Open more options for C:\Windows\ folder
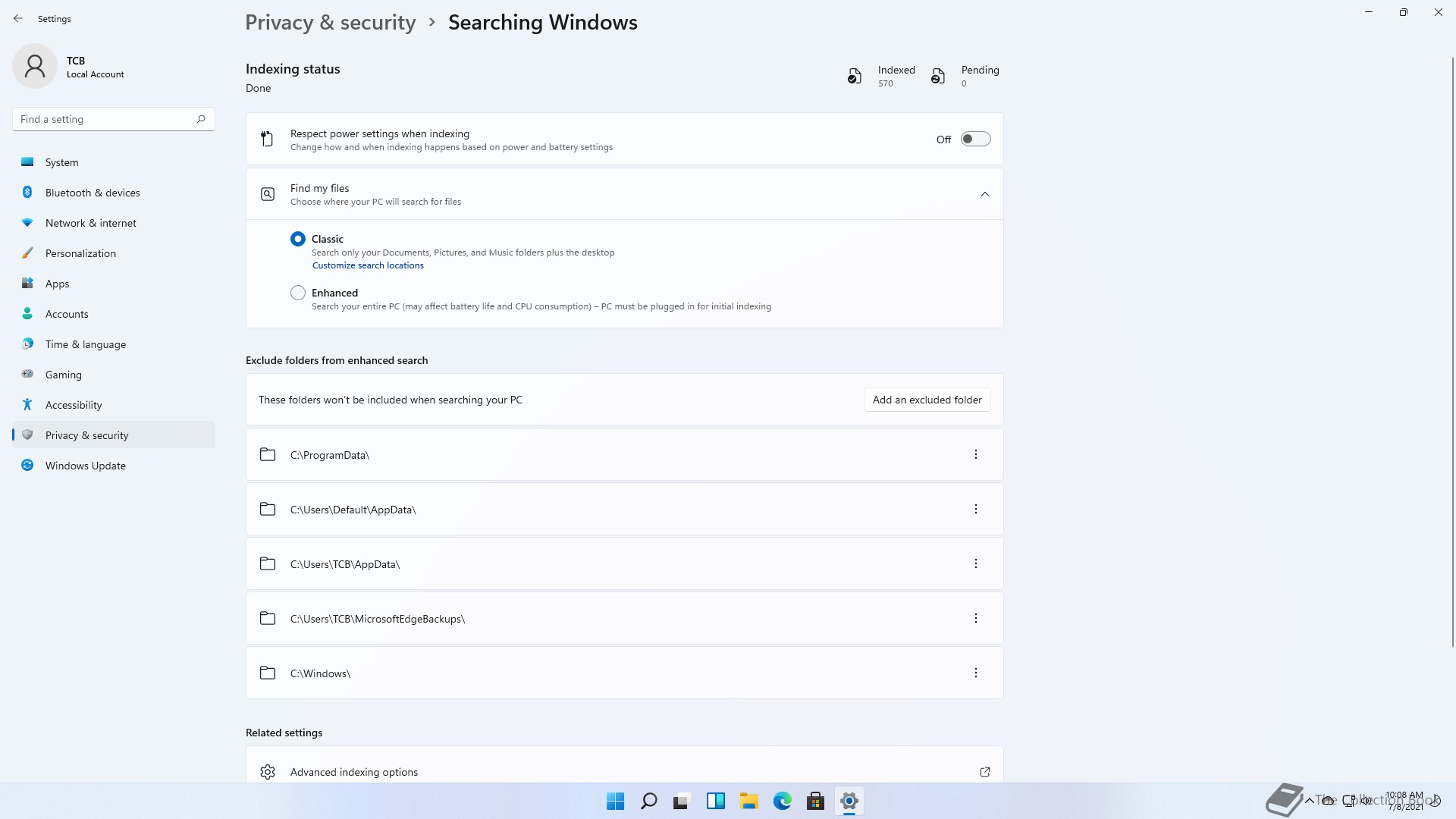The width and height of the screenshot is (1456, 819). [975, 673]
